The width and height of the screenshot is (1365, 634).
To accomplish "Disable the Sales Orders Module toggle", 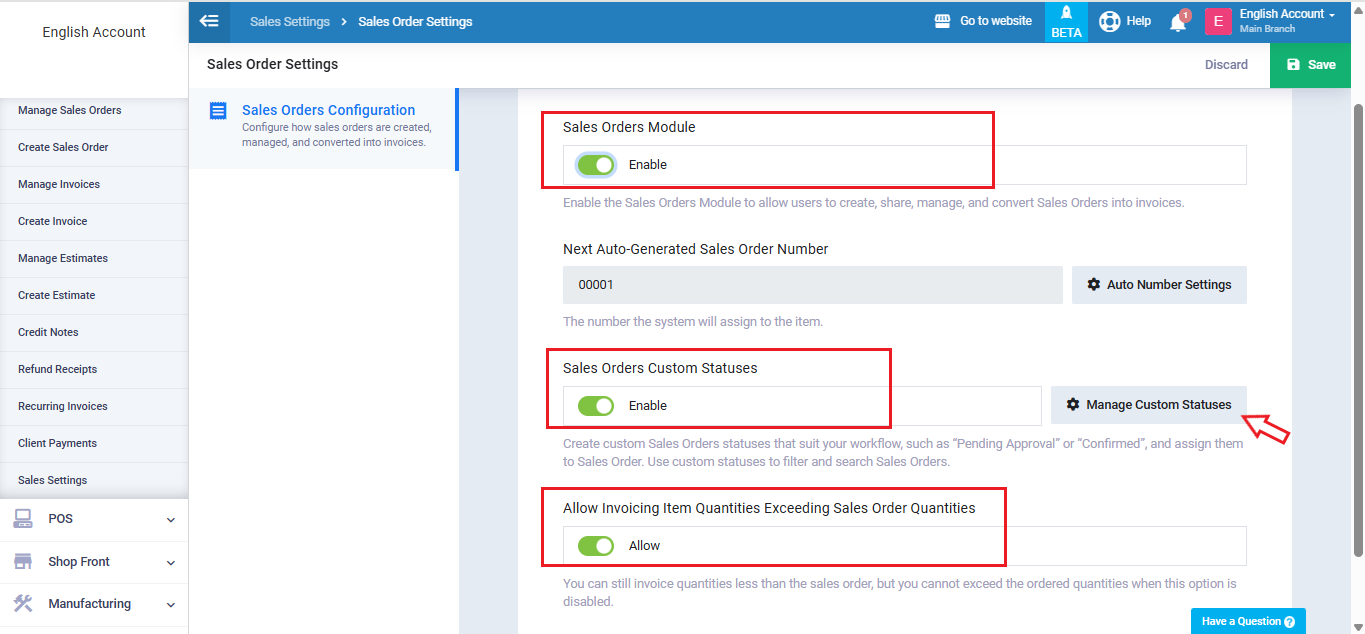I will 596,165.
